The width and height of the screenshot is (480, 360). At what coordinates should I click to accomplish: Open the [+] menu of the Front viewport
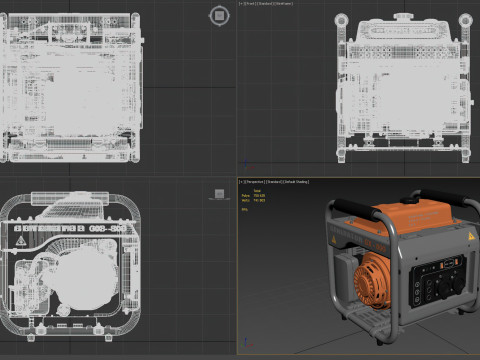pos(241,4)
